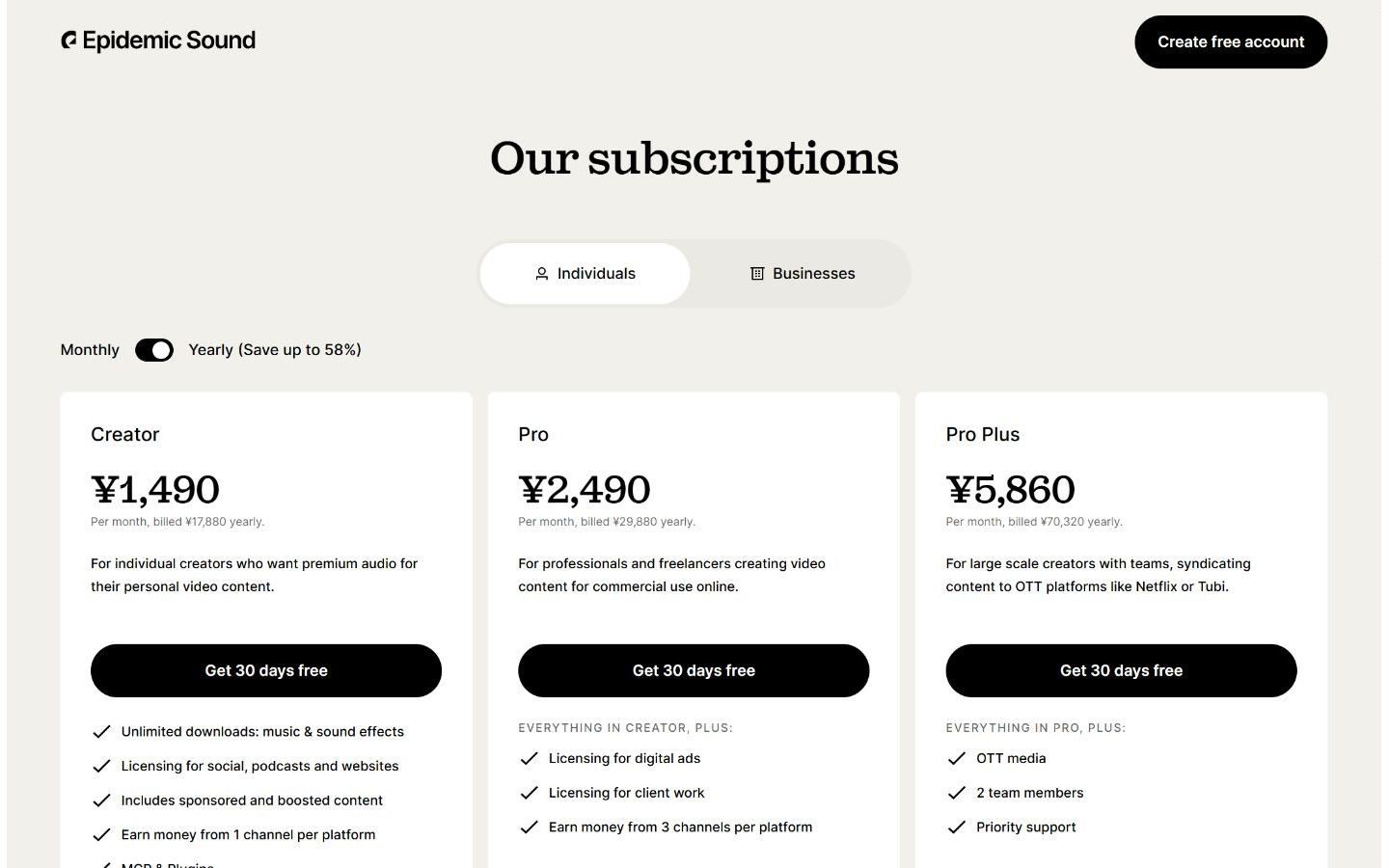This screenshot has height=868, width=1389.
Task: Get 30 days free for Pro Plus plan
Action: [x=1121, y=670]
